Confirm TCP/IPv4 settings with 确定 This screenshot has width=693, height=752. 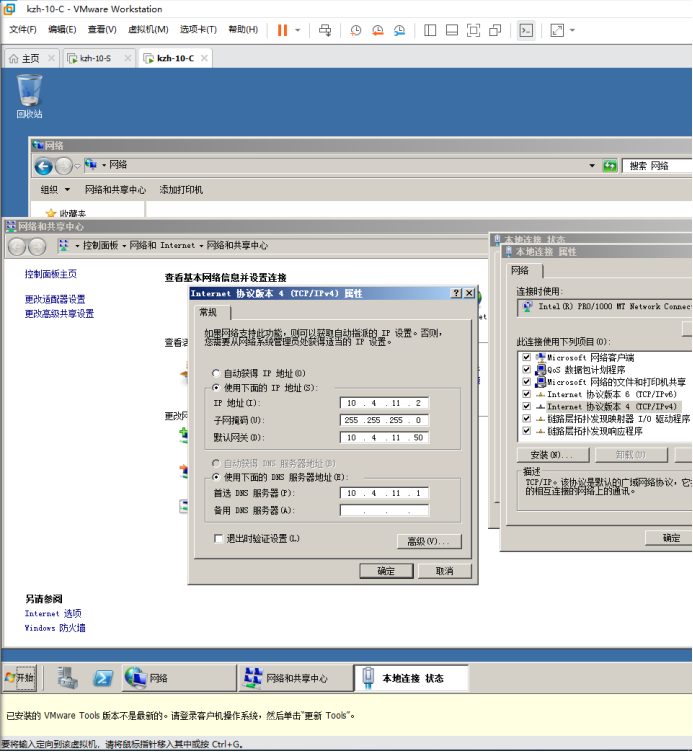tap(386, 571)
